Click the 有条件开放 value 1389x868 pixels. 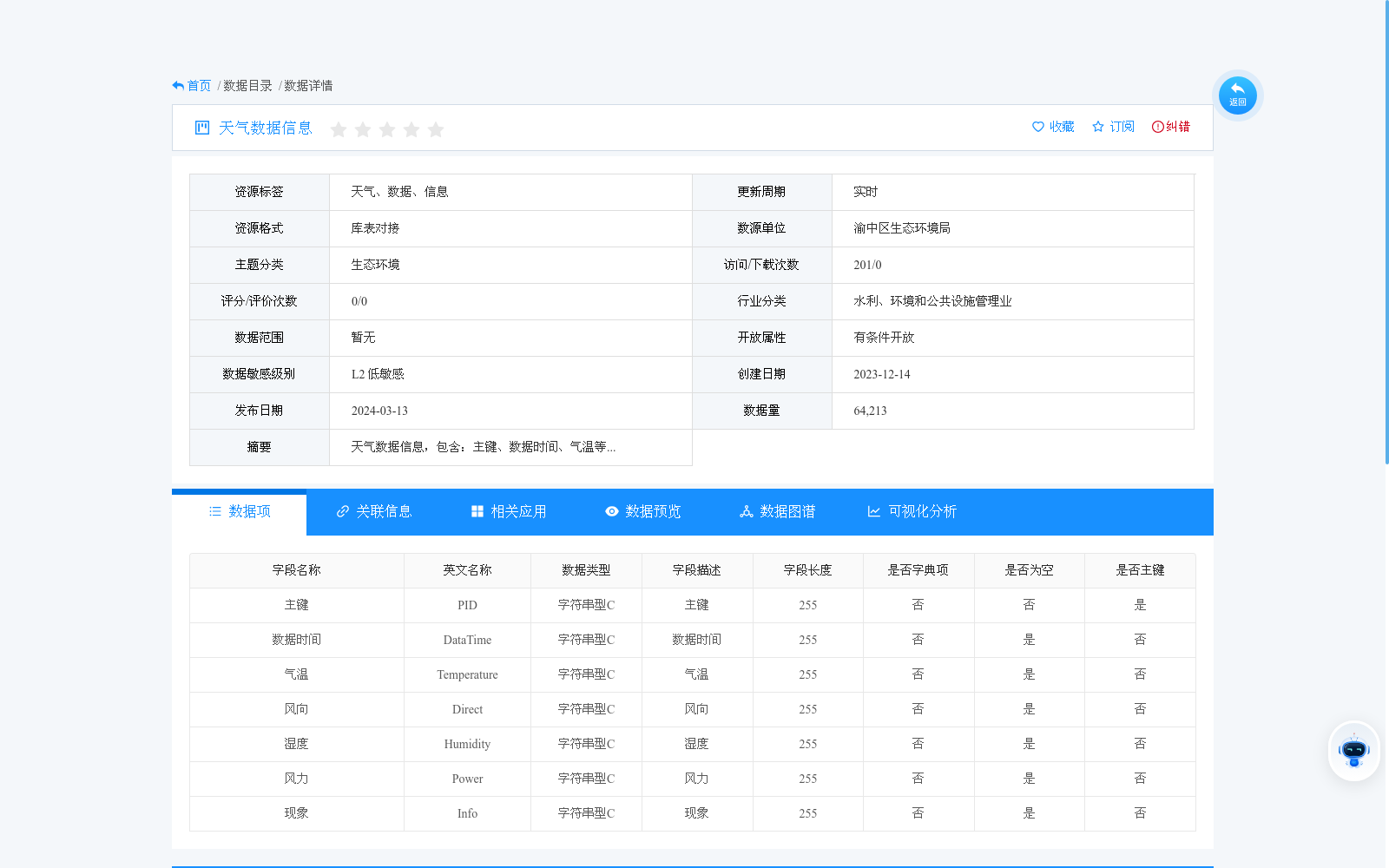(884, 338)
